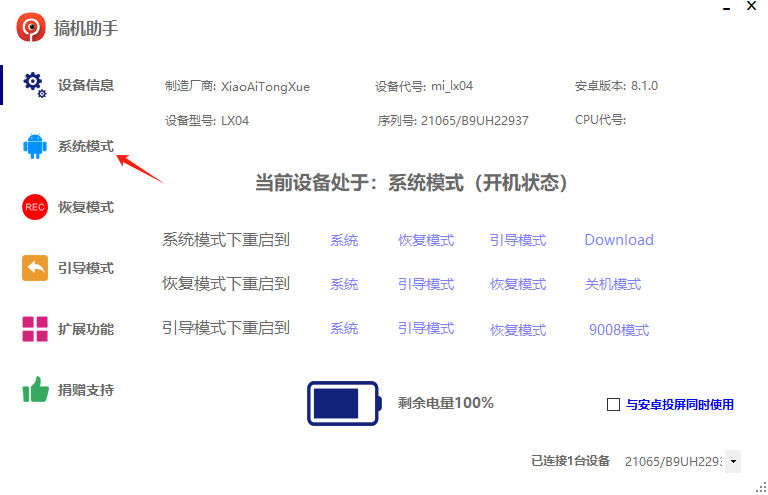Click Download in the 系统模式下重启到 row
Viewport: 768px width, 495px height.
pyautogui.click(x=618, y=240)
